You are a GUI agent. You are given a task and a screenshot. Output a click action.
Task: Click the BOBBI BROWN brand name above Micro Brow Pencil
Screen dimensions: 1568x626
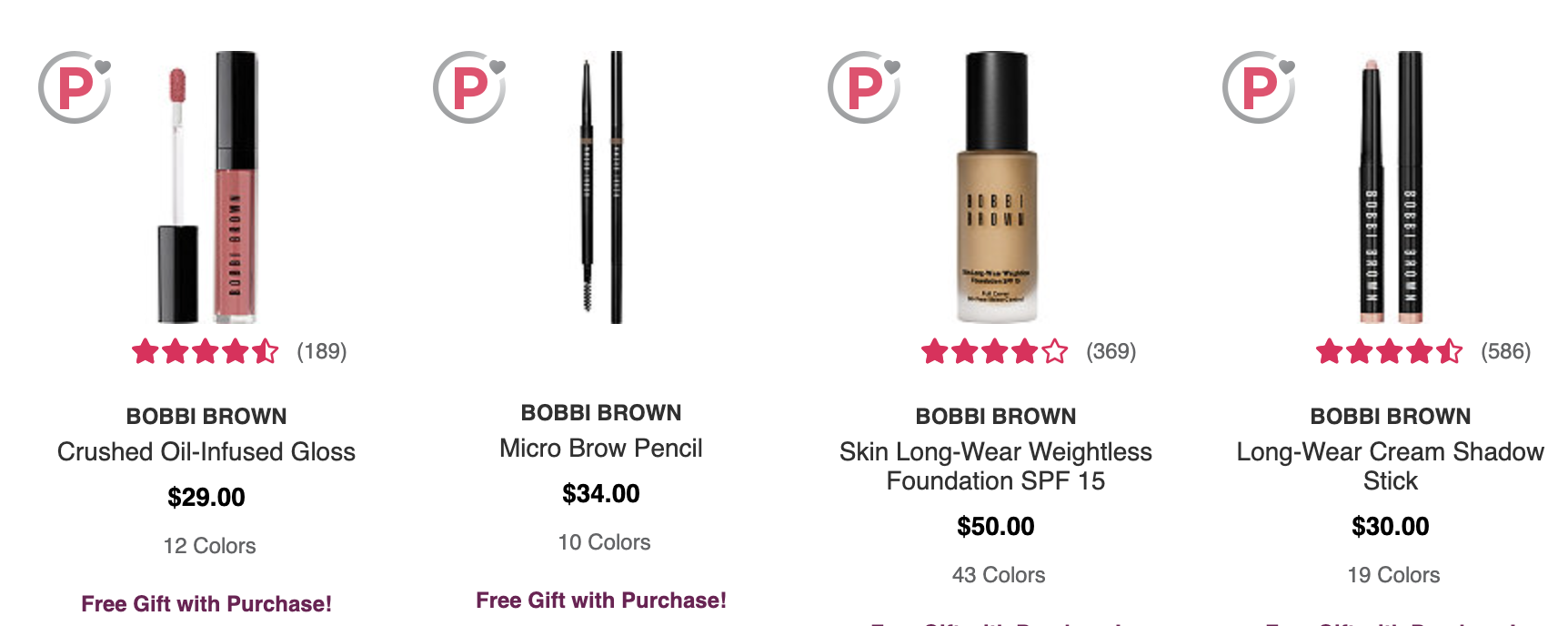[x=601, y=413]
